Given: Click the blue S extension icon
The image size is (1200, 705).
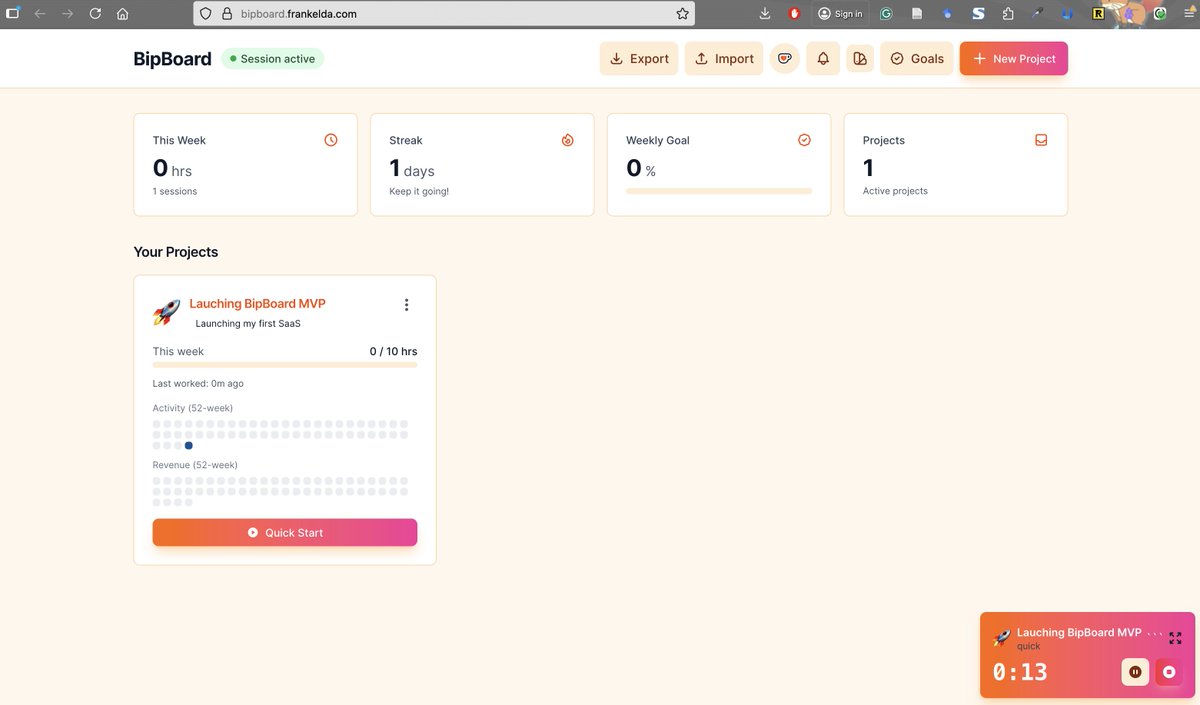Looking at the screenshot, I should [978, 14].
